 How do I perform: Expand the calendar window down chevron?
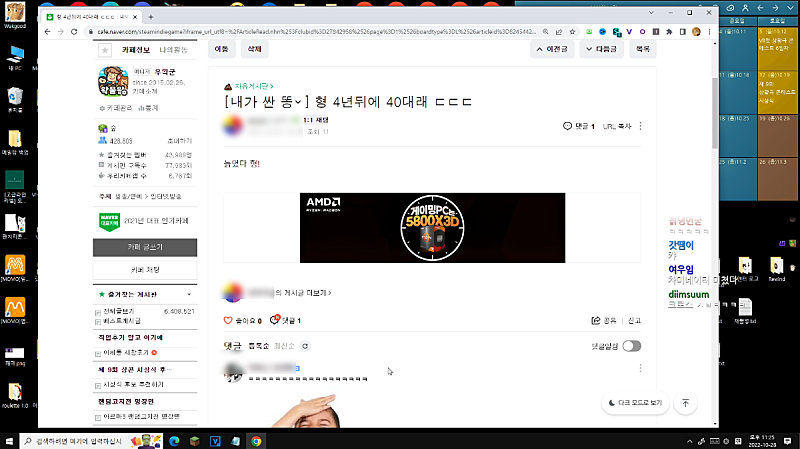tap(790, 8)
